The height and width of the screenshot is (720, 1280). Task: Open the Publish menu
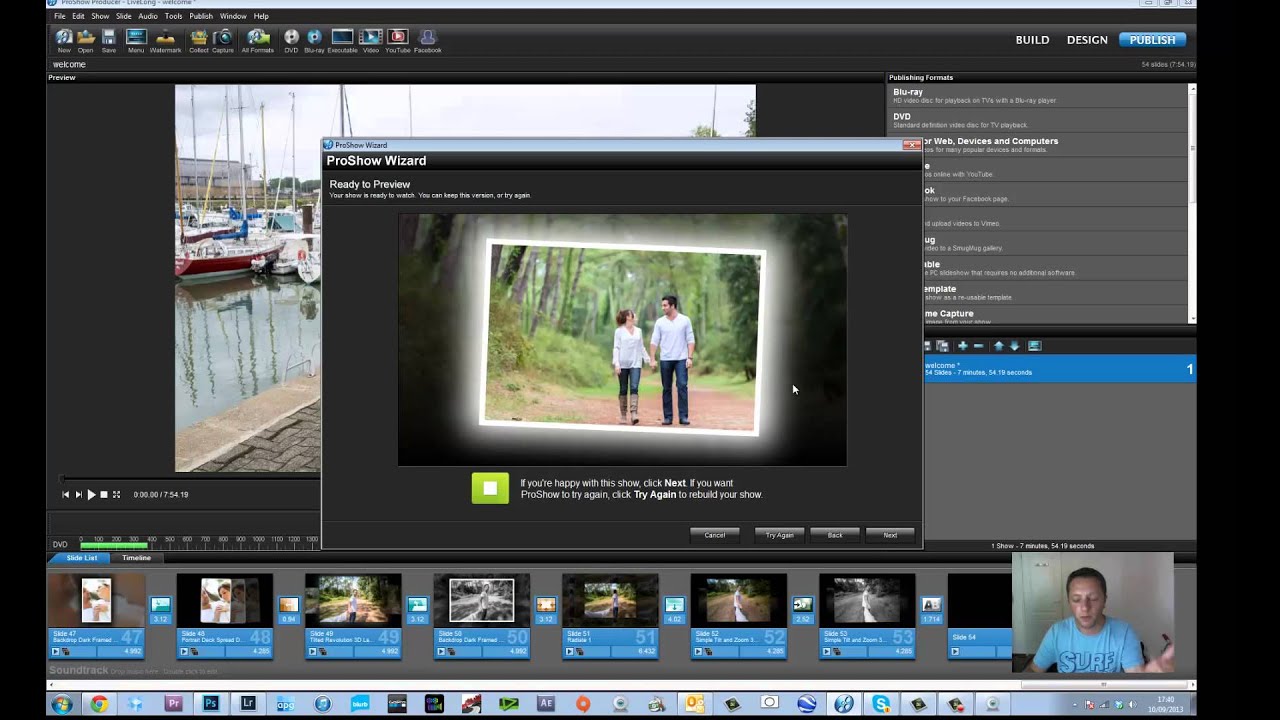pos(201,16)
